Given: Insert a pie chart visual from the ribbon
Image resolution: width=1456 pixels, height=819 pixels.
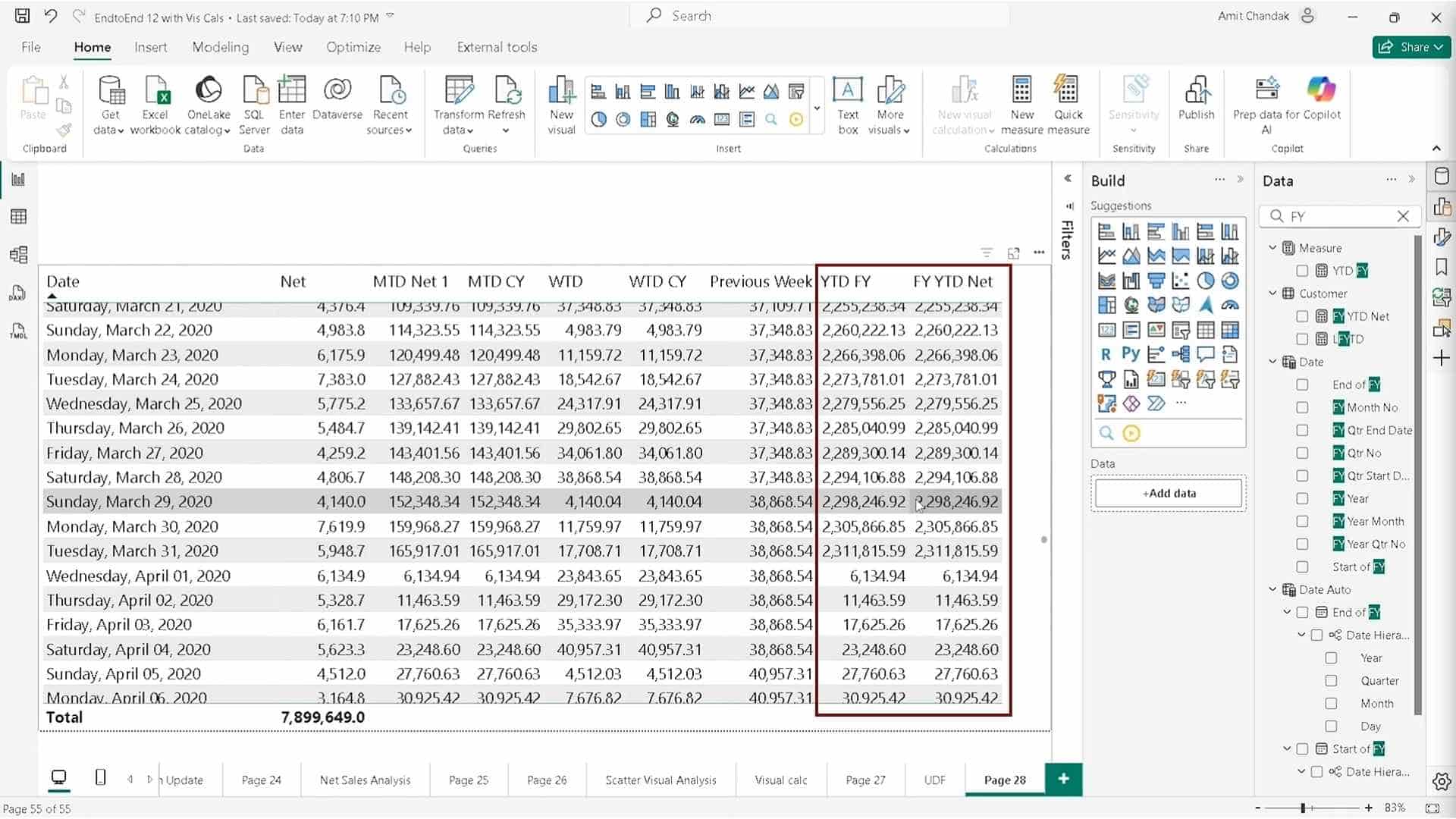Looking at the screenshot, I should click(599, 120).
